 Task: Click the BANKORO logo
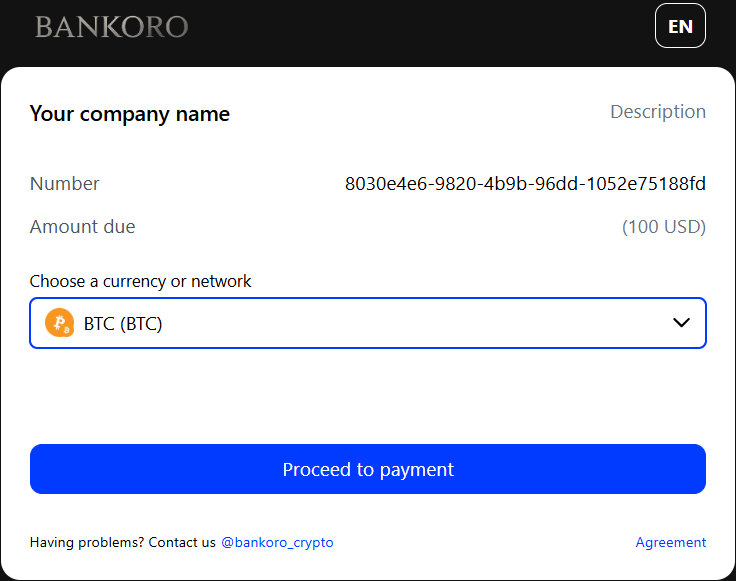coord(111,27)
